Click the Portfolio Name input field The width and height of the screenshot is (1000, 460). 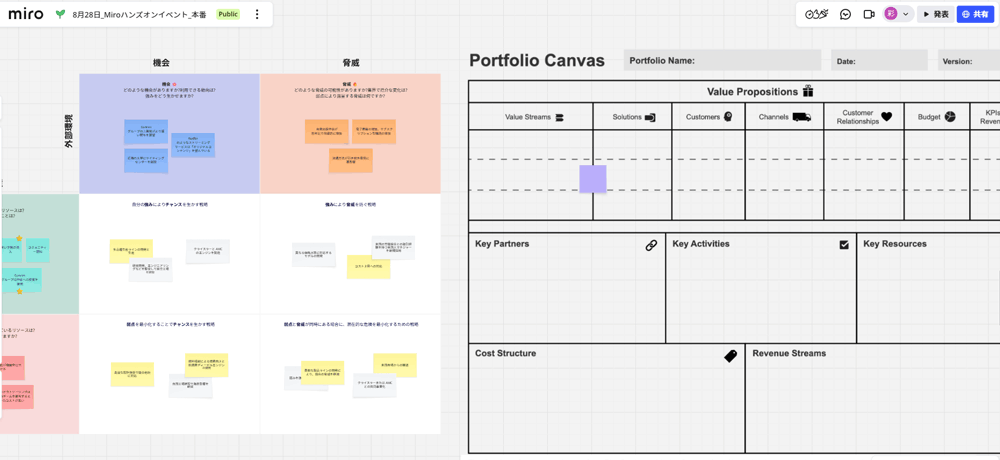pyautogui.click(x=722, y=61)
